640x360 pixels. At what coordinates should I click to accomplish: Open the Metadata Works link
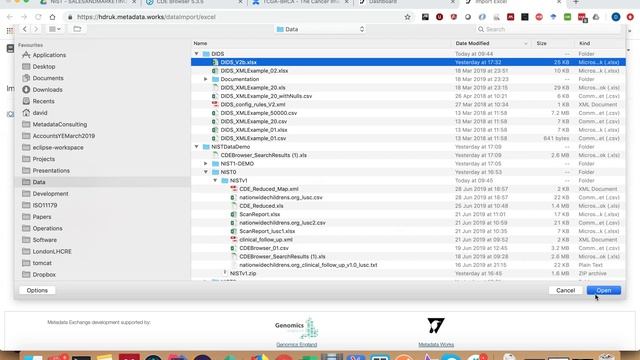tap(436, 344)
